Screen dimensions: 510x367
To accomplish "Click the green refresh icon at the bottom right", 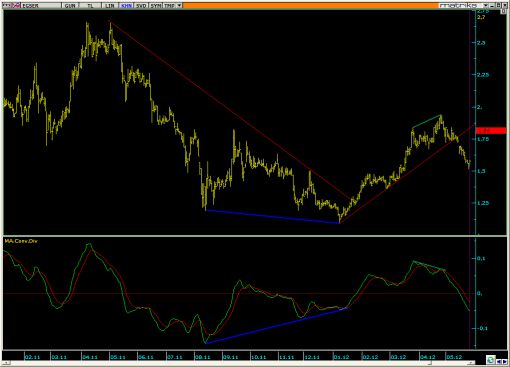I will (x=491, y=359).
